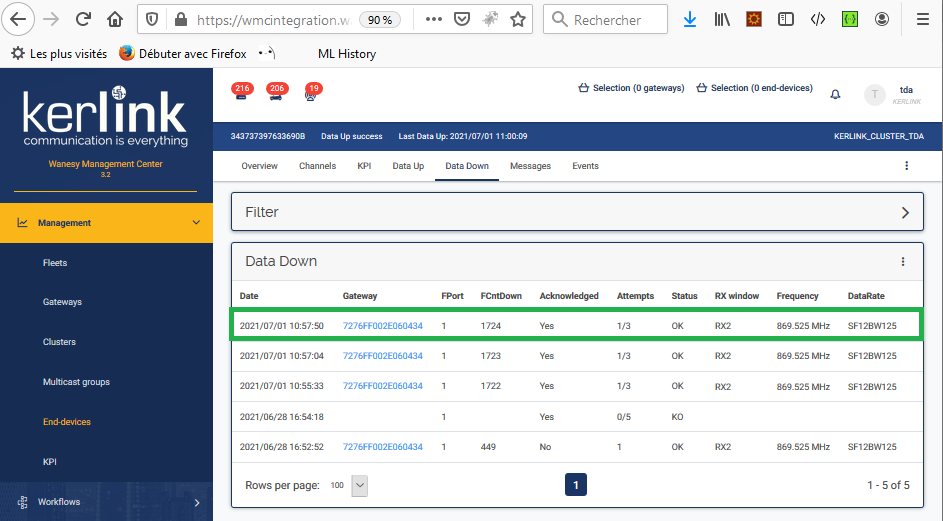
Task: Expand the Filter panel
Action: point(904,212)
